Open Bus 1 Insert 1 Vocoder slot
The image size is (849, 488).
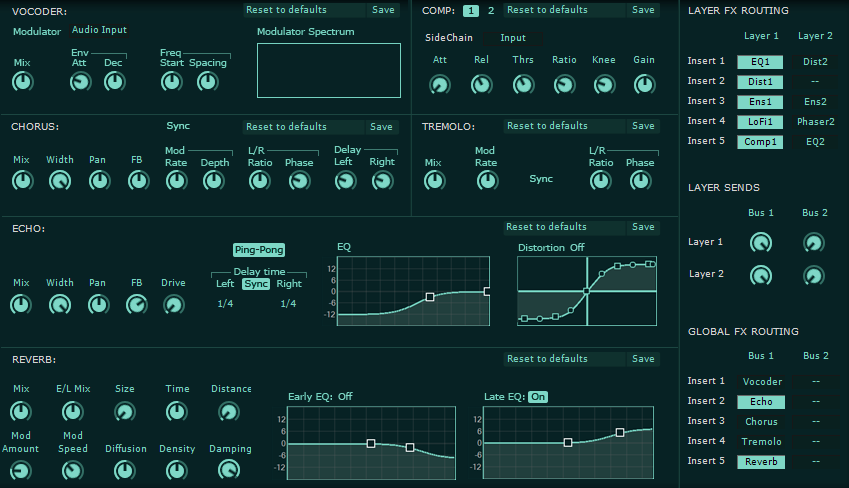762,382
